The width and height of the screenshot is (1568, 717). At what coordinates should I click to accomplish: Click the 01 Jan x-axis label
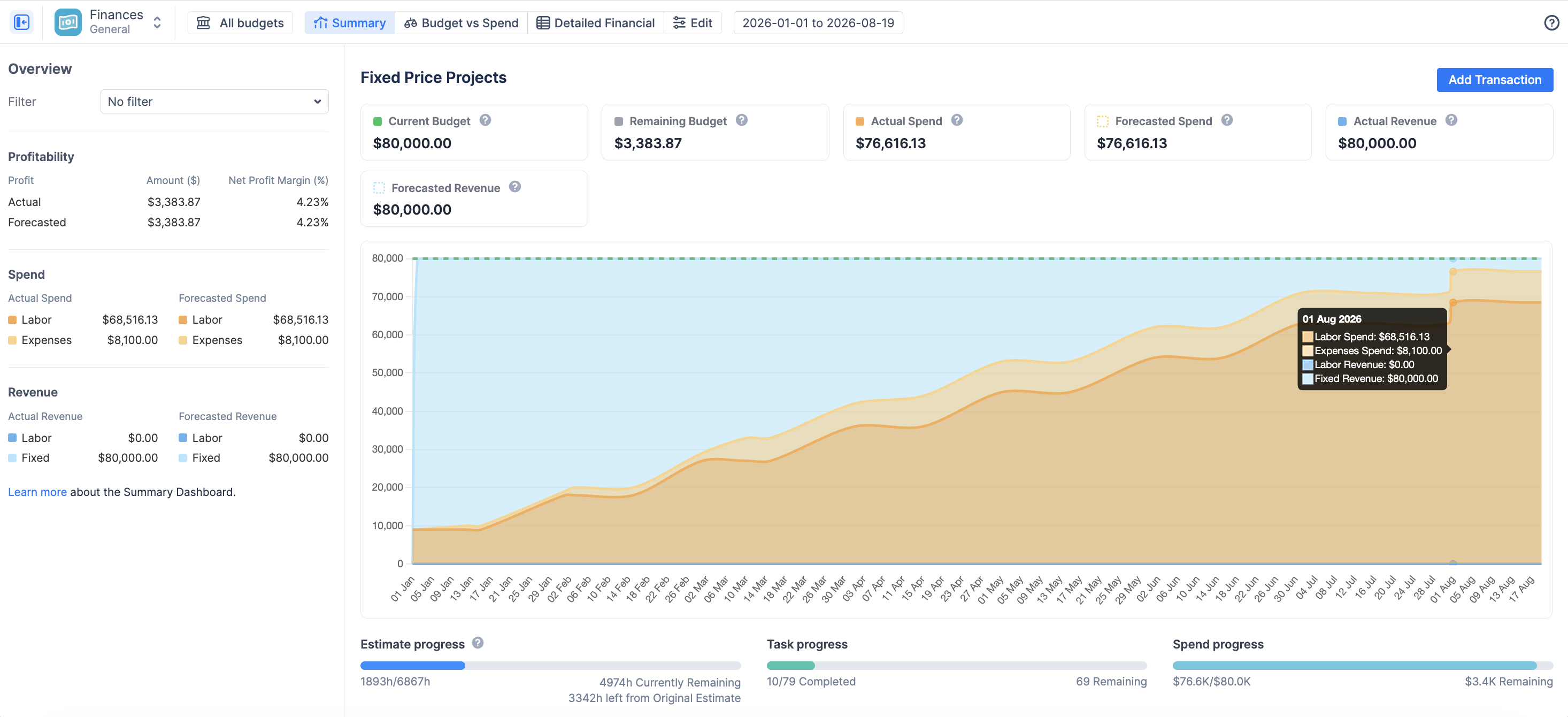click(x=402, y=589)
